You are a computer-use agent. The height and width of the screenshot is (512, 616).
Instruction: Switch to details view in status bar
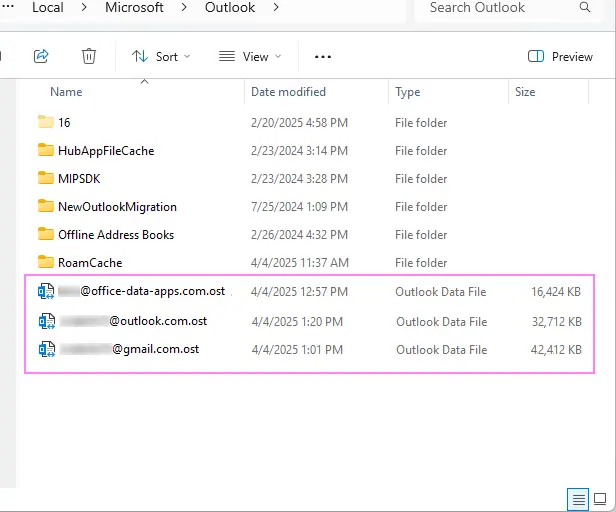coord(577,498)
